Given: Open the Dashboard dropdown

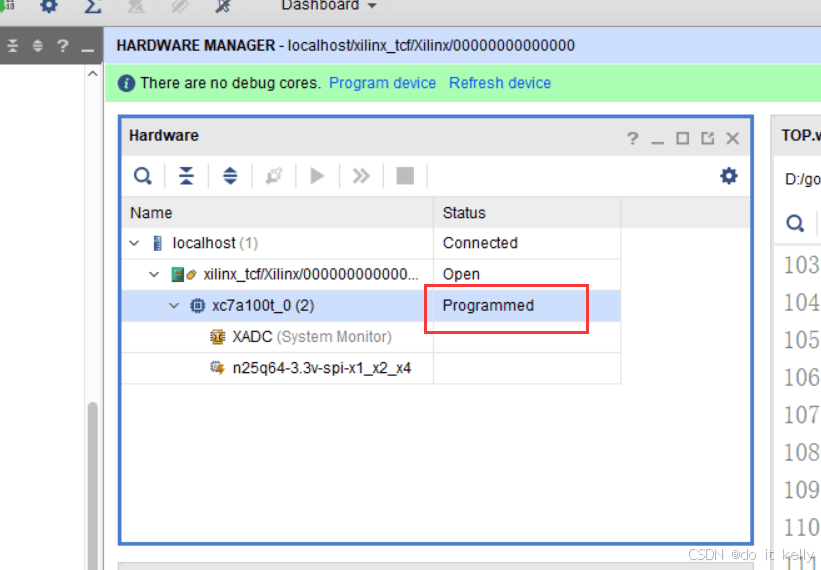Looking at the screenshot, I should coord(329,6).
